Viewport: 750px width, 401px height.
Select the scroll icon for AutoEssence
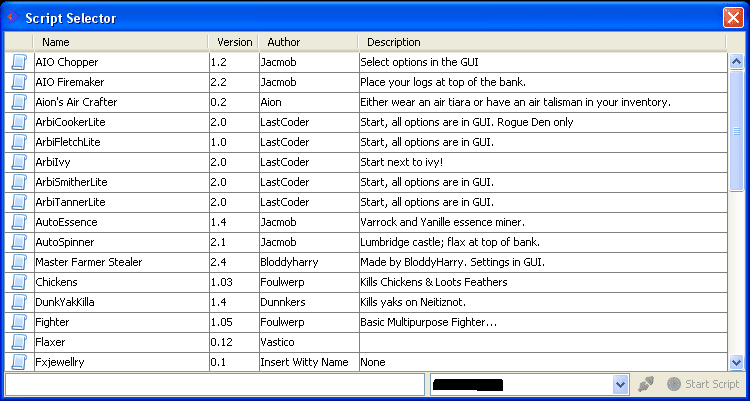(x=19, y=223)
